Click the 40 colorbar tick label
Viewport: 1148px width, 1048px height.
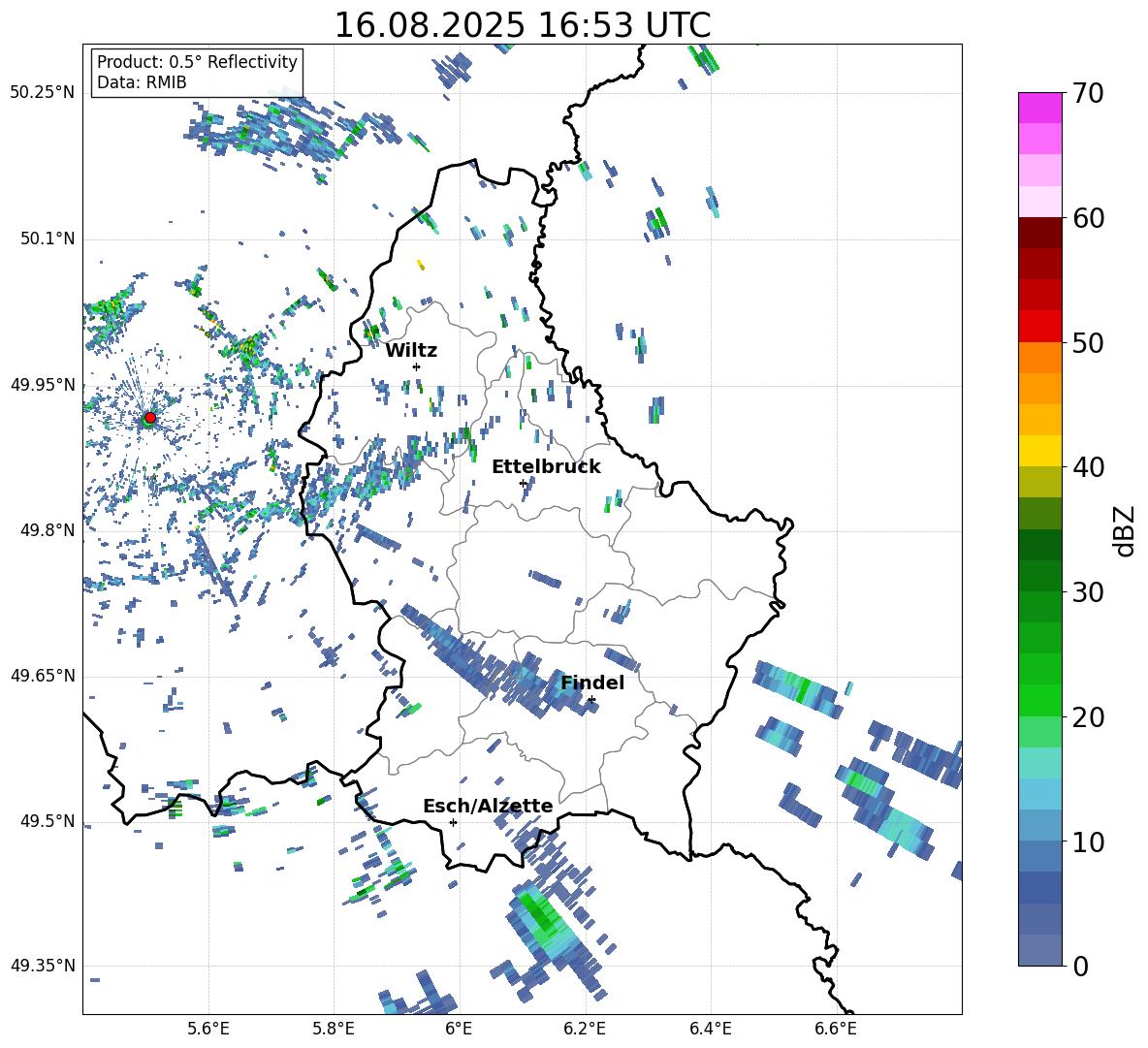pyautogui.click(x=1088, y=467)
